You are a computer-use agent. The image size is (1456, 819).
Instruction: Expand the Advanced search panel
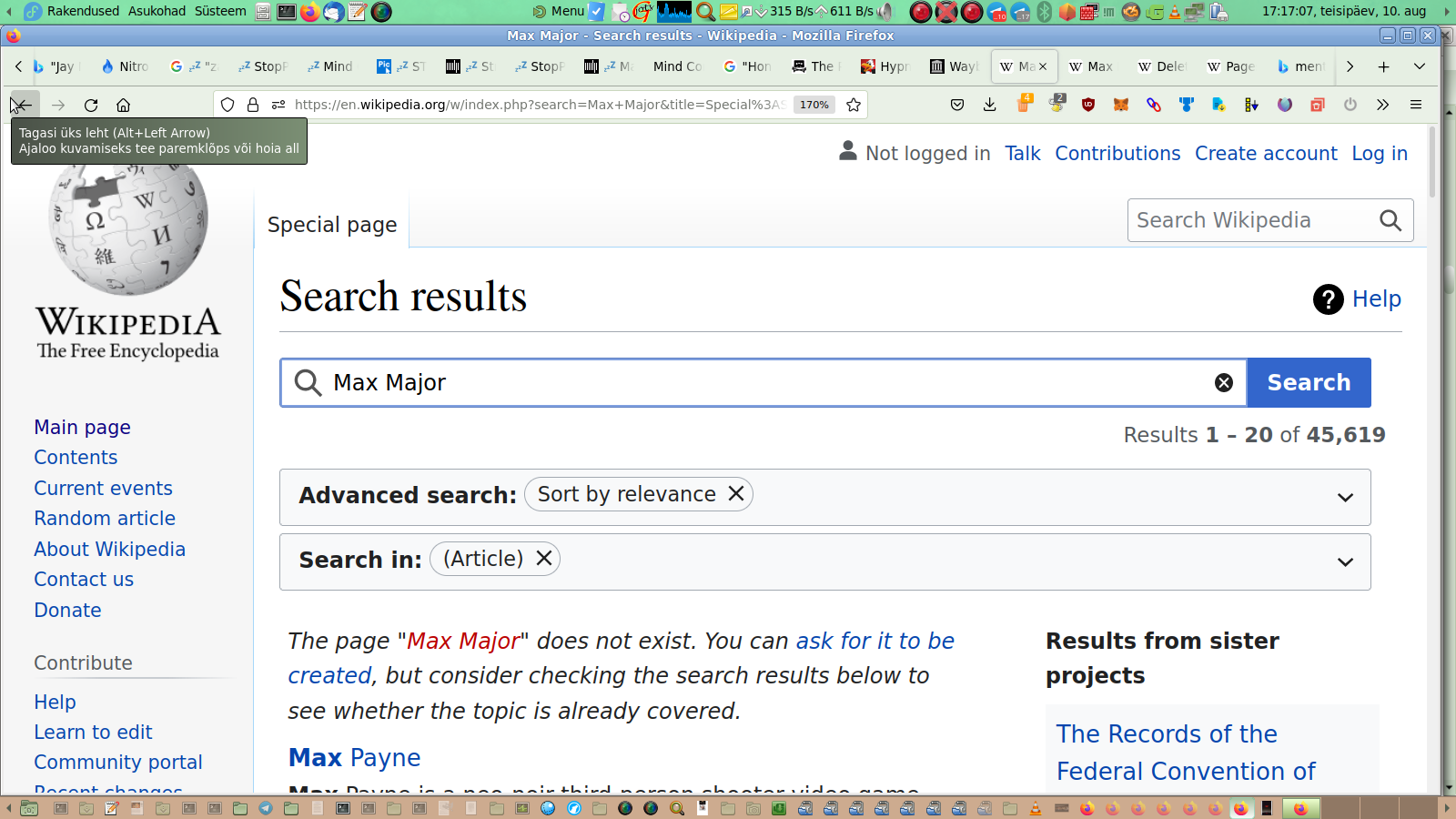click(x=1345, y=498)
